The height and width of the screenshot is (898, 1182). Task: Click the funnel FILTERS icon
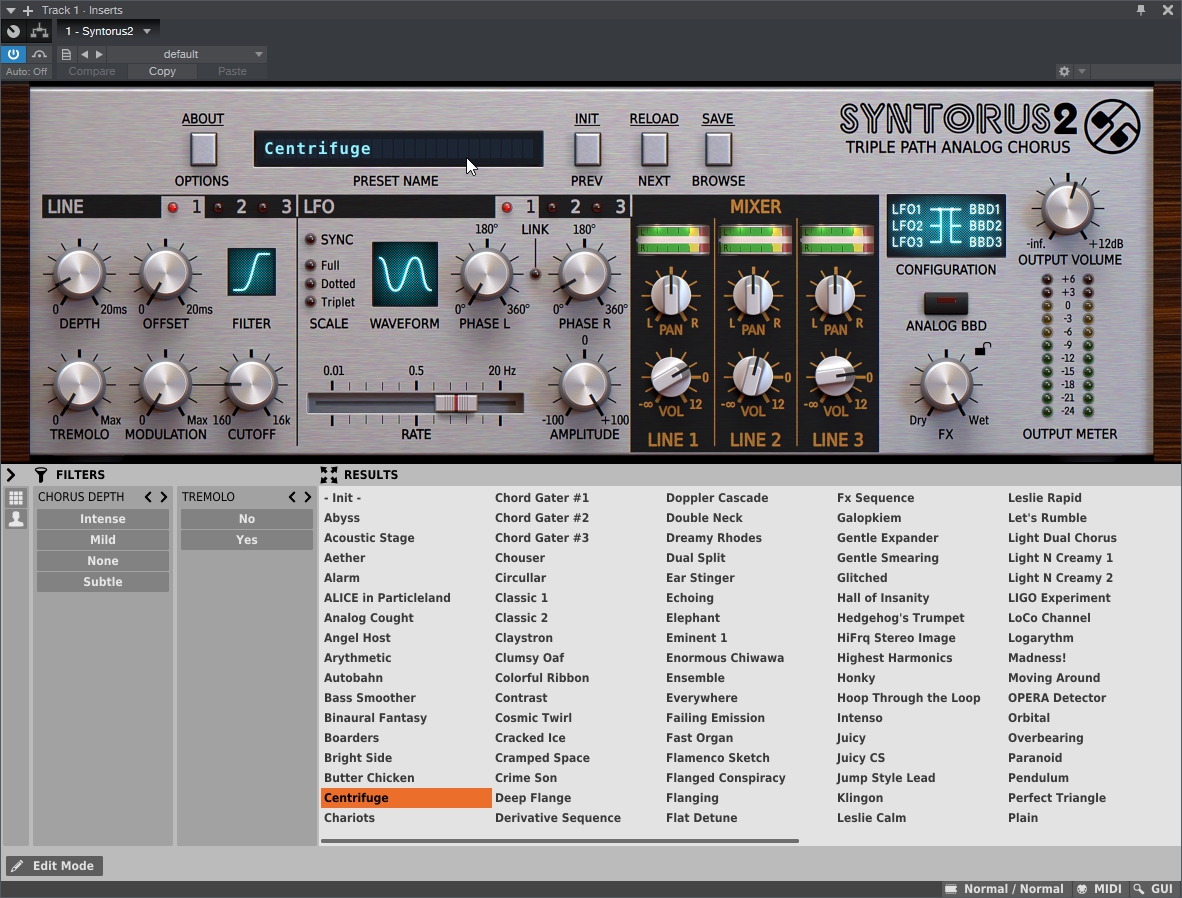click(x=41, y=474)
